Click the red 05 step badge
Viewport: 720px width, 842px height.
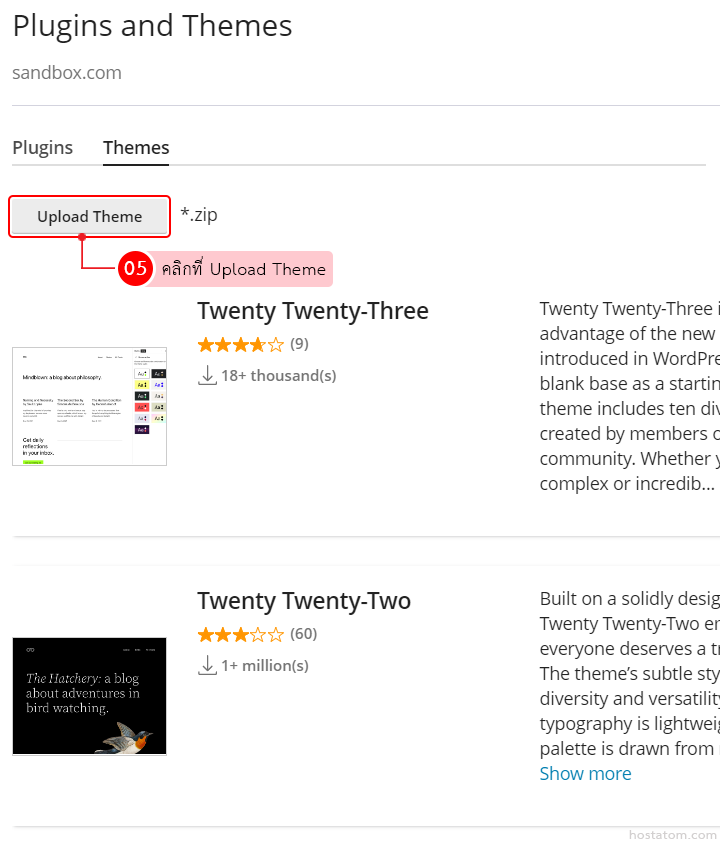click(x=134, y=269)
